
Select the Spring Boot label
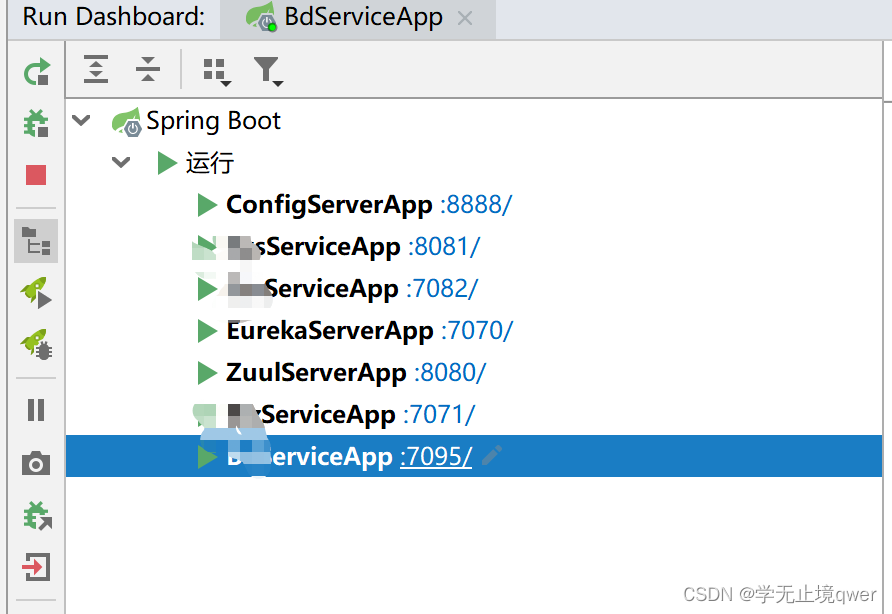click(x=213, y=121)
